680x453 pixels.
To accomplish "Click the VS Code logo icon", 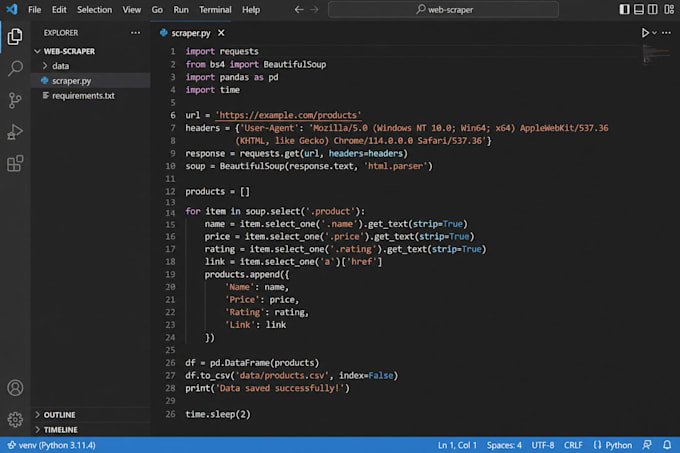I will pyautogui.click(x=12, y=9).
